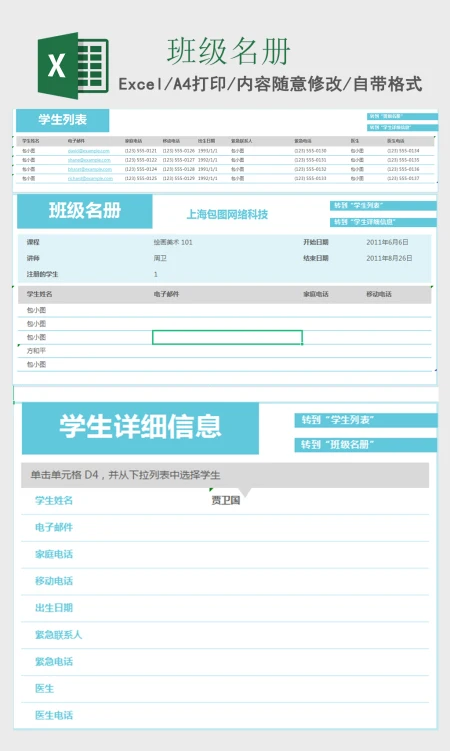Click the 移动电话 label in the details form

pos(54,581)
